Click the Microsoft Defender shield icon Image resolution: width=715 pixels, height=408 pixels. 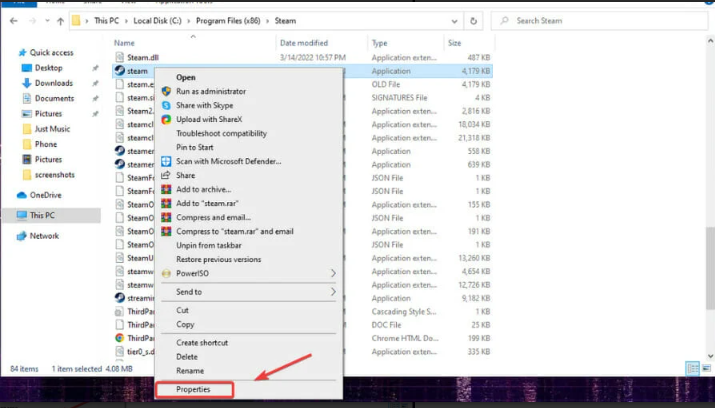pos(166,161)
